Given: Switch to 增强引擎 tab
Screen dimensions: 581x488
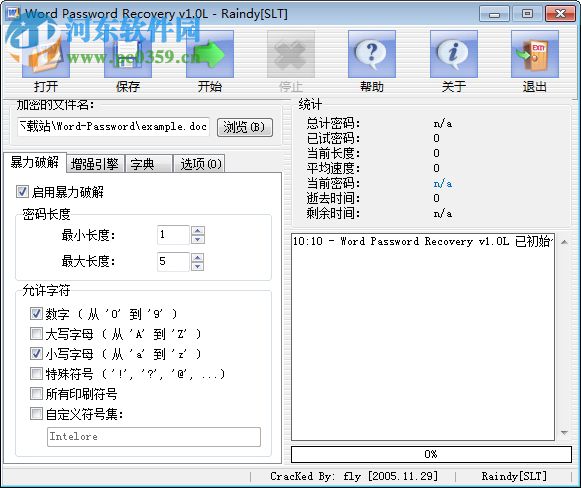Looking at the screenshot, I should coord(95,164).
